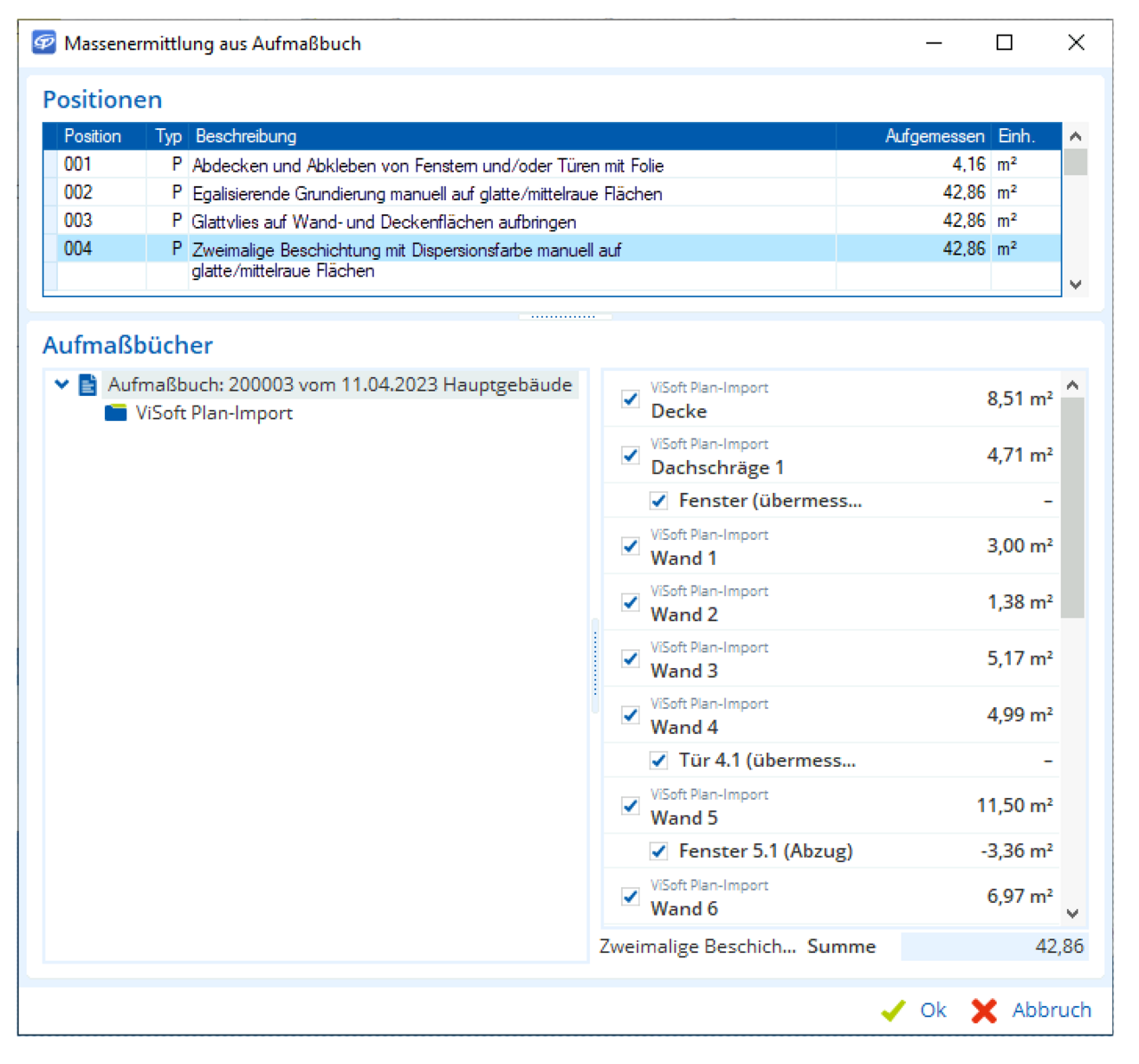This screenshot has width=1139, height=1064.
Task: Click the Aufmaßbuch document icon in tree
Action: [87, 385]
